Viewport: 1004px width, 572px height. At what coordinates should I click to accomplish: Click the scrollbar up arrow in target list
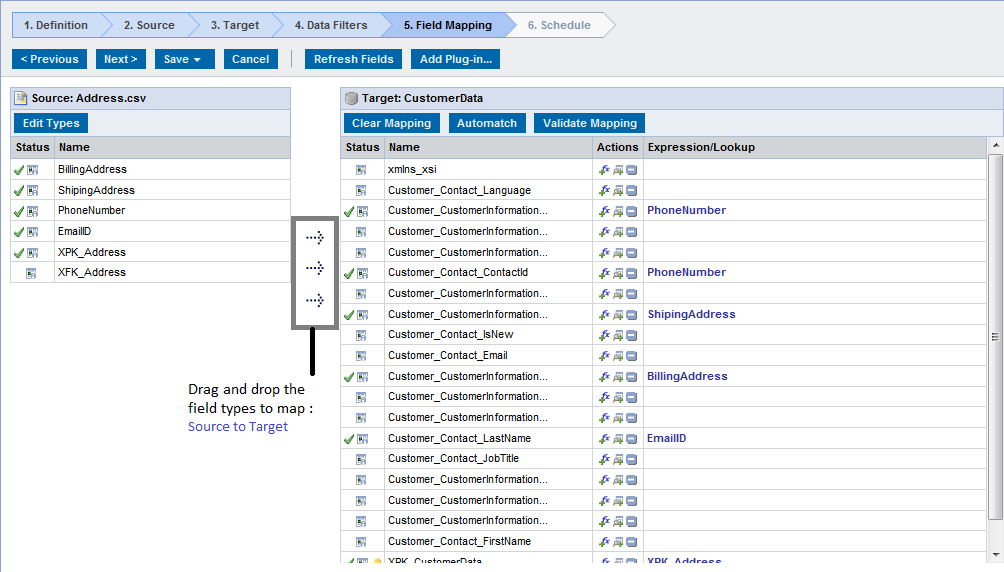click(995, 145)
